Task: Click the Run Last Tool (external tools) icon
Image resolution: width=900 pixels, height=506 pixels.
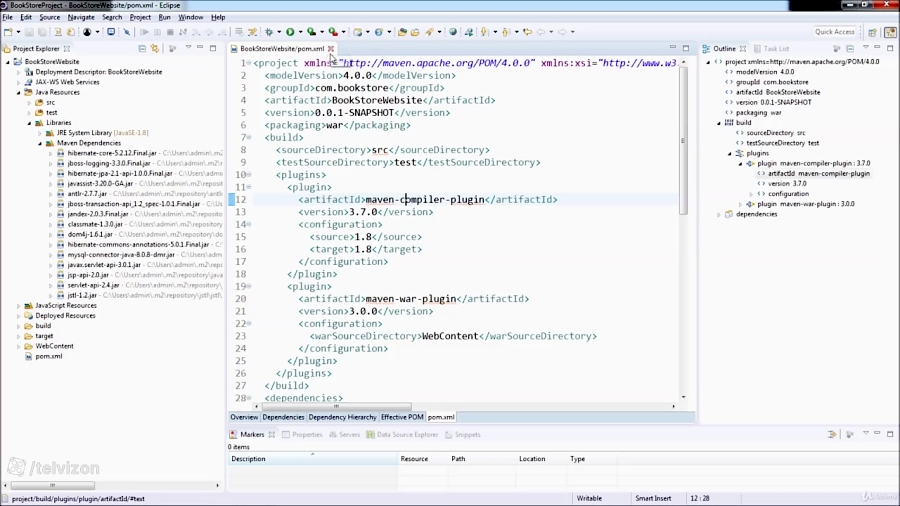Action: click(332, 32)
